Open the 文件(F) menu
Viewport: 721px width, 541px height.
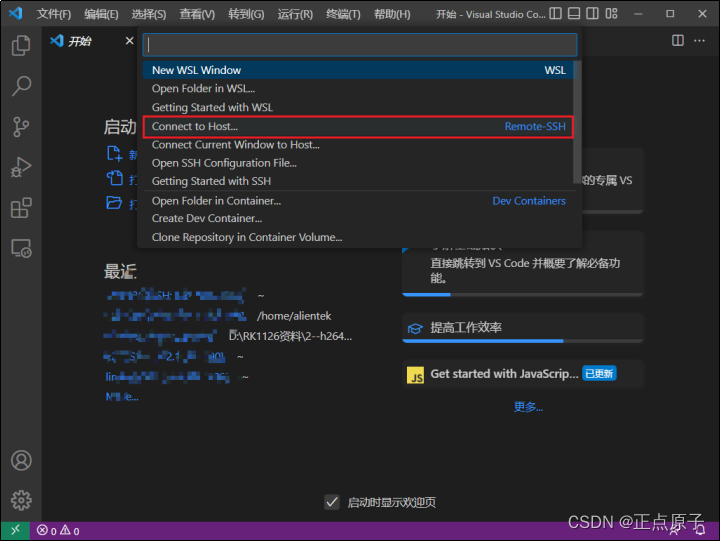click(x=54, y=14)
